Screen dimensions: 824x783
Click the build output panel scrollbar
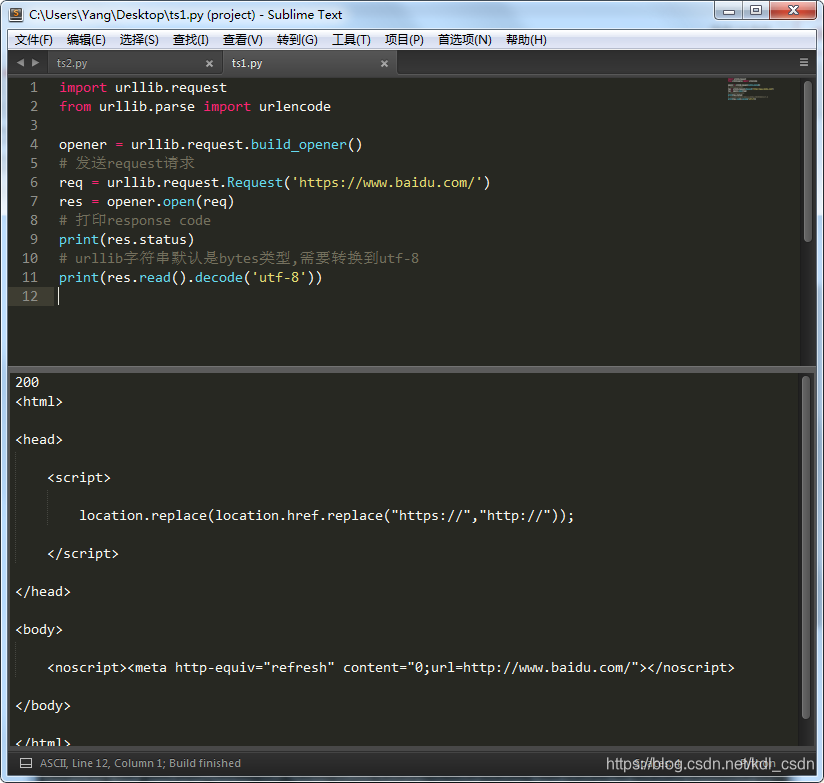click(x=806, y=547)
